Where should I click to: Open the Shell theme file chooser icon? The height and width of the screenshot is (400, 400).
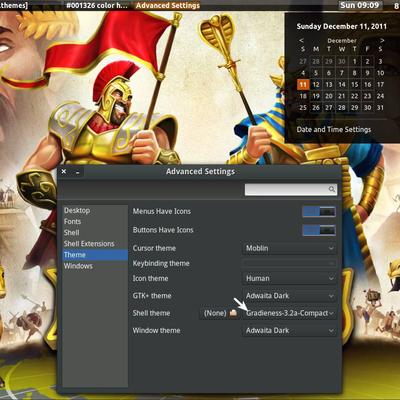[x=233, y=313]
